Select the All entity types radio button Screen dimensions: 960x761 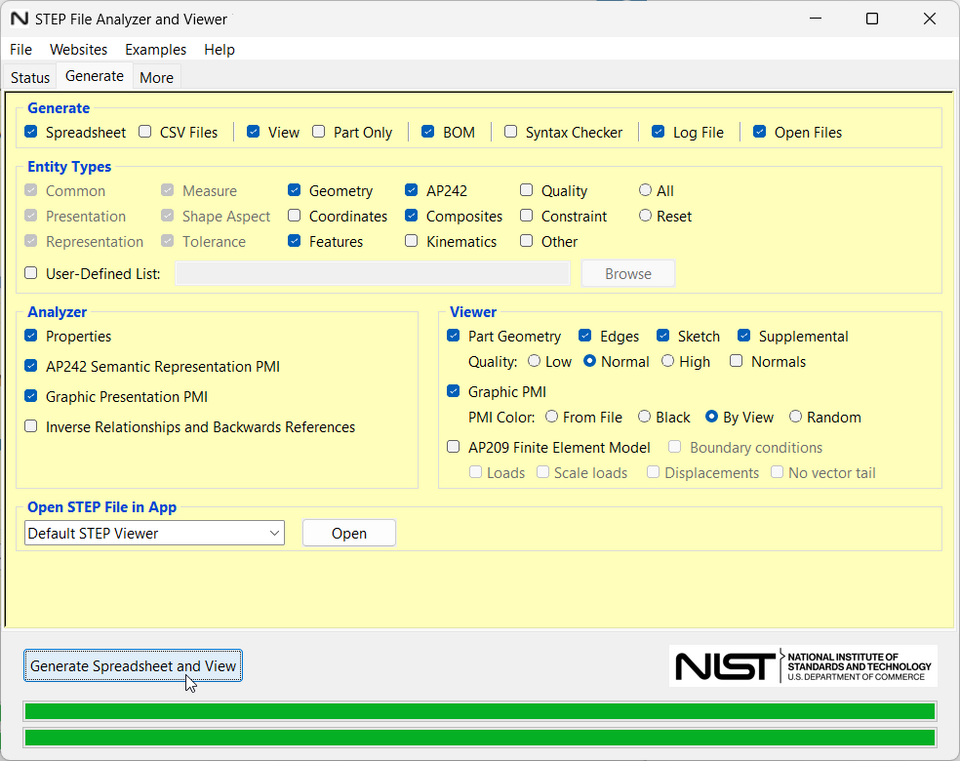[x=644, y=190]
